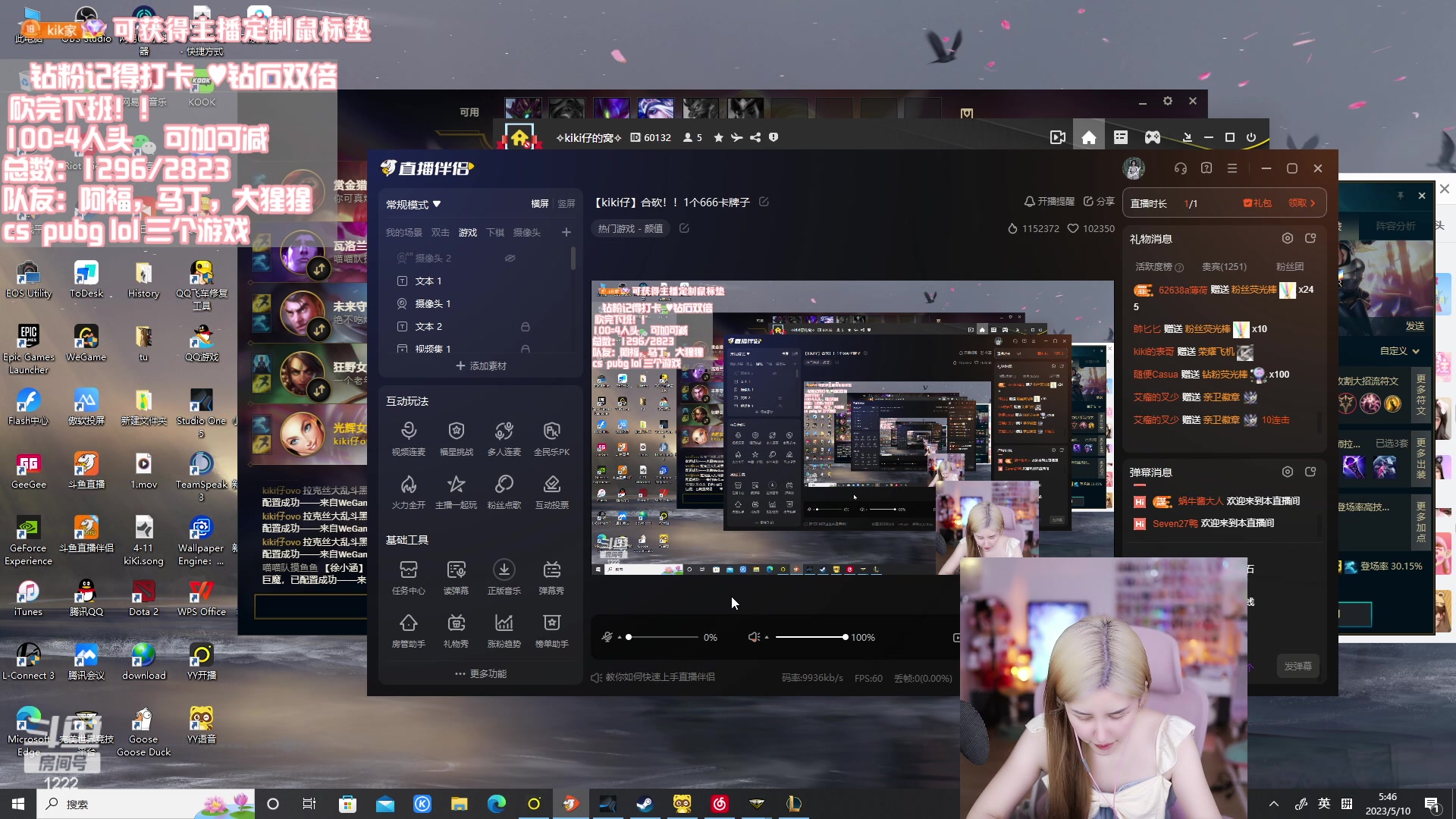The image size is (1456, 819).
Task: Open the 视频连麦 video link feature
Action: click(x=409, y=439)
